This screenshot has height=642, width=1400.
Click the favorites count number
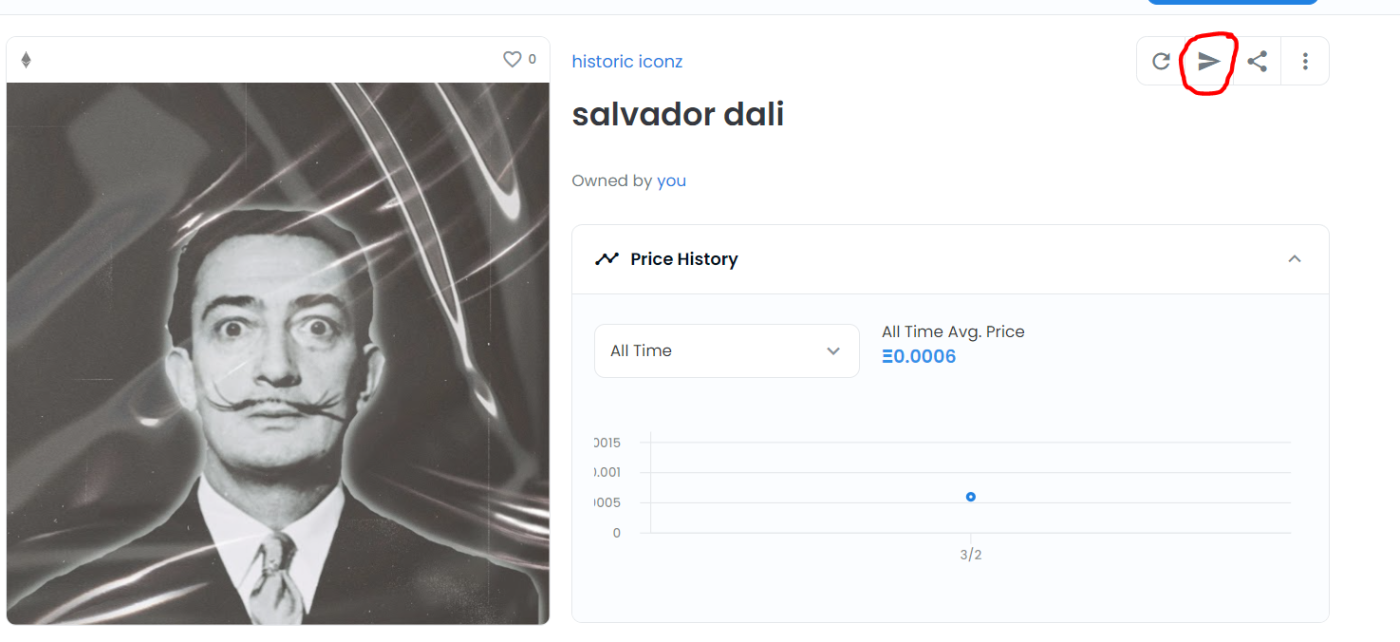click(532, 60)
